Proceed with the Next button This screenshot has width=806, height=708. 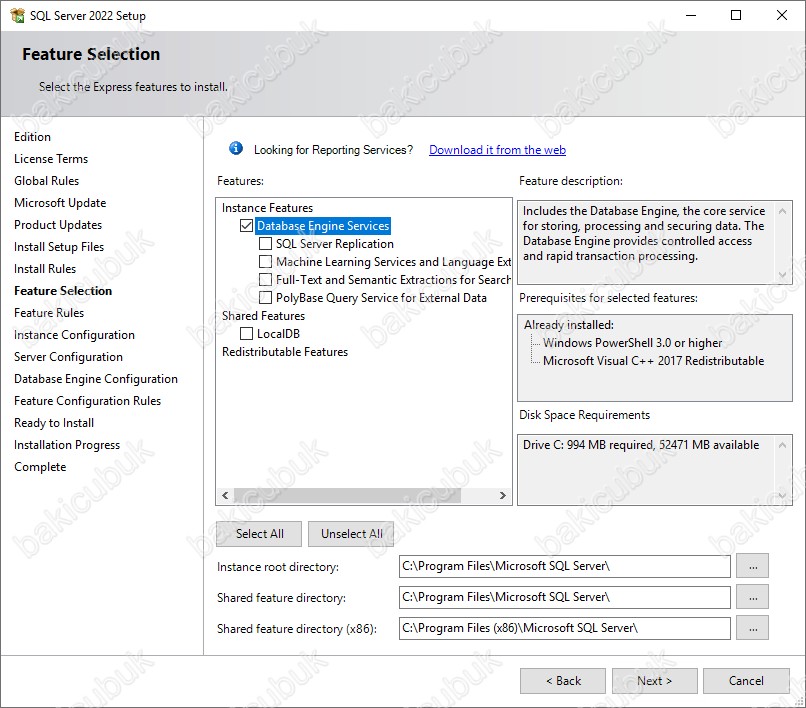[x=654, y=681]
